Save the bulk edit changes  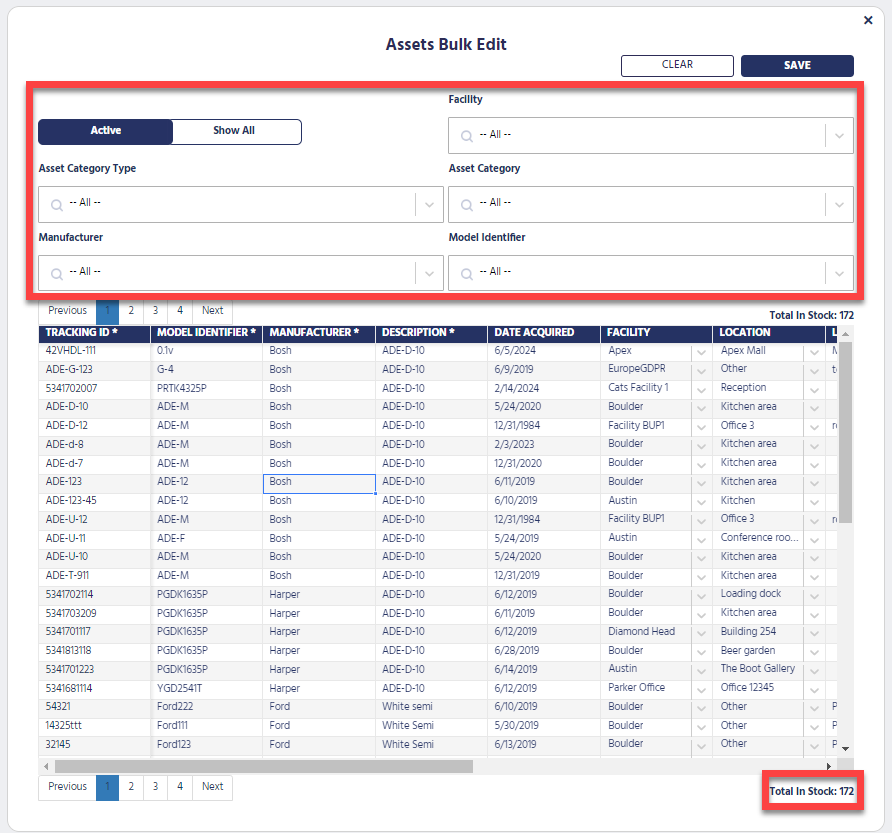point(797,65)
